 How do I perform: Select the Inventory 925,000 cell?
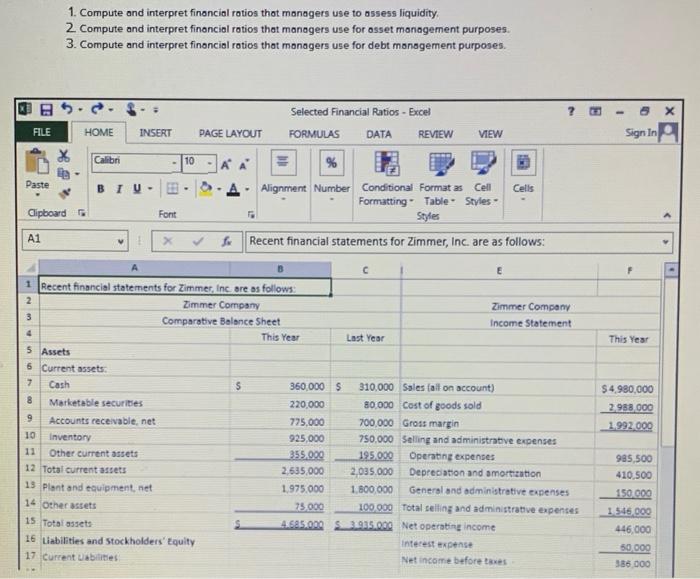pos(280,438)
